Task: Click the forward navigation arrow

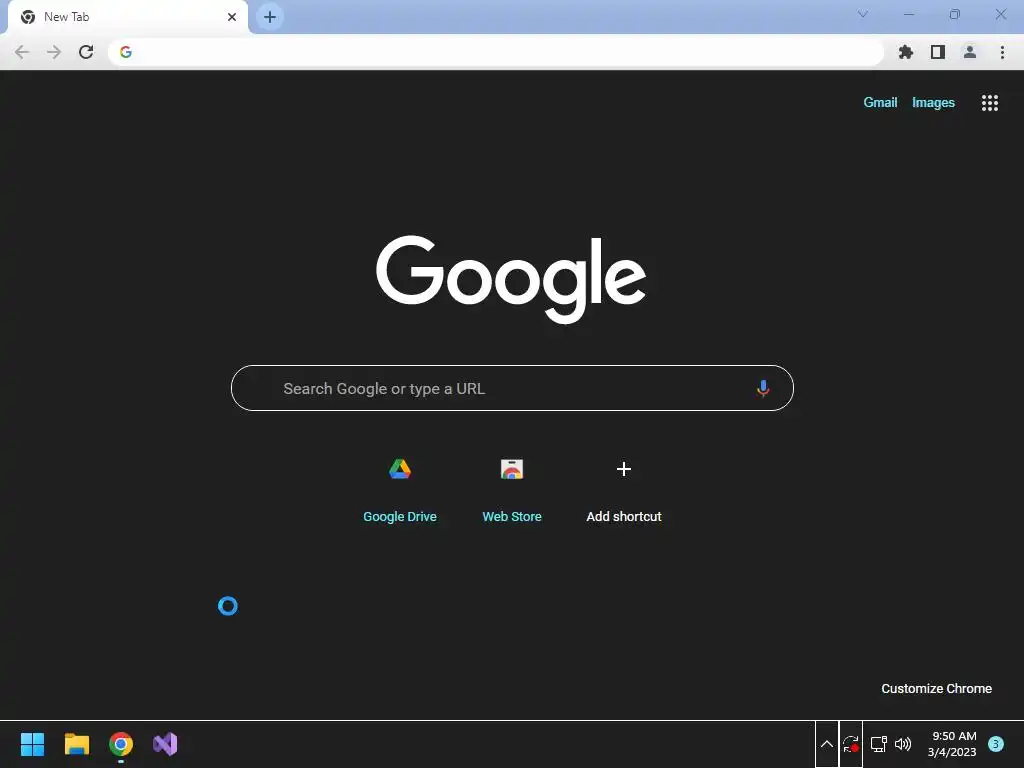Action: point(54,52)
